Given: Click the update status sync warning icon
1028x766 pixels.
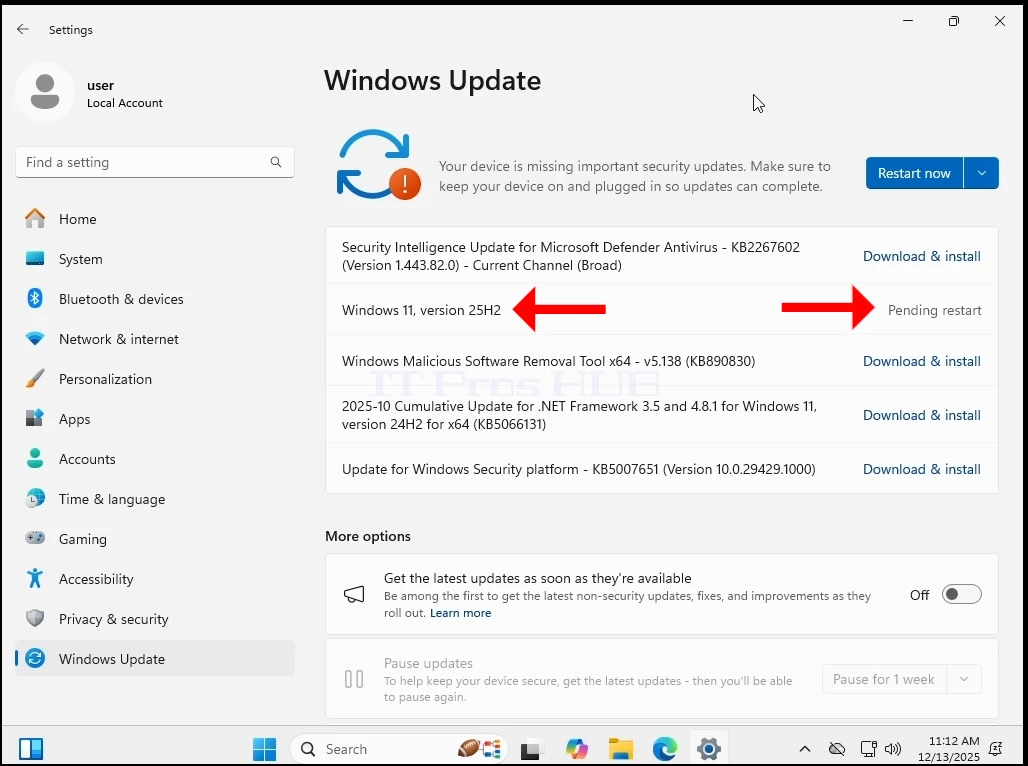Looking at the screenshot, I should [378, 165].
